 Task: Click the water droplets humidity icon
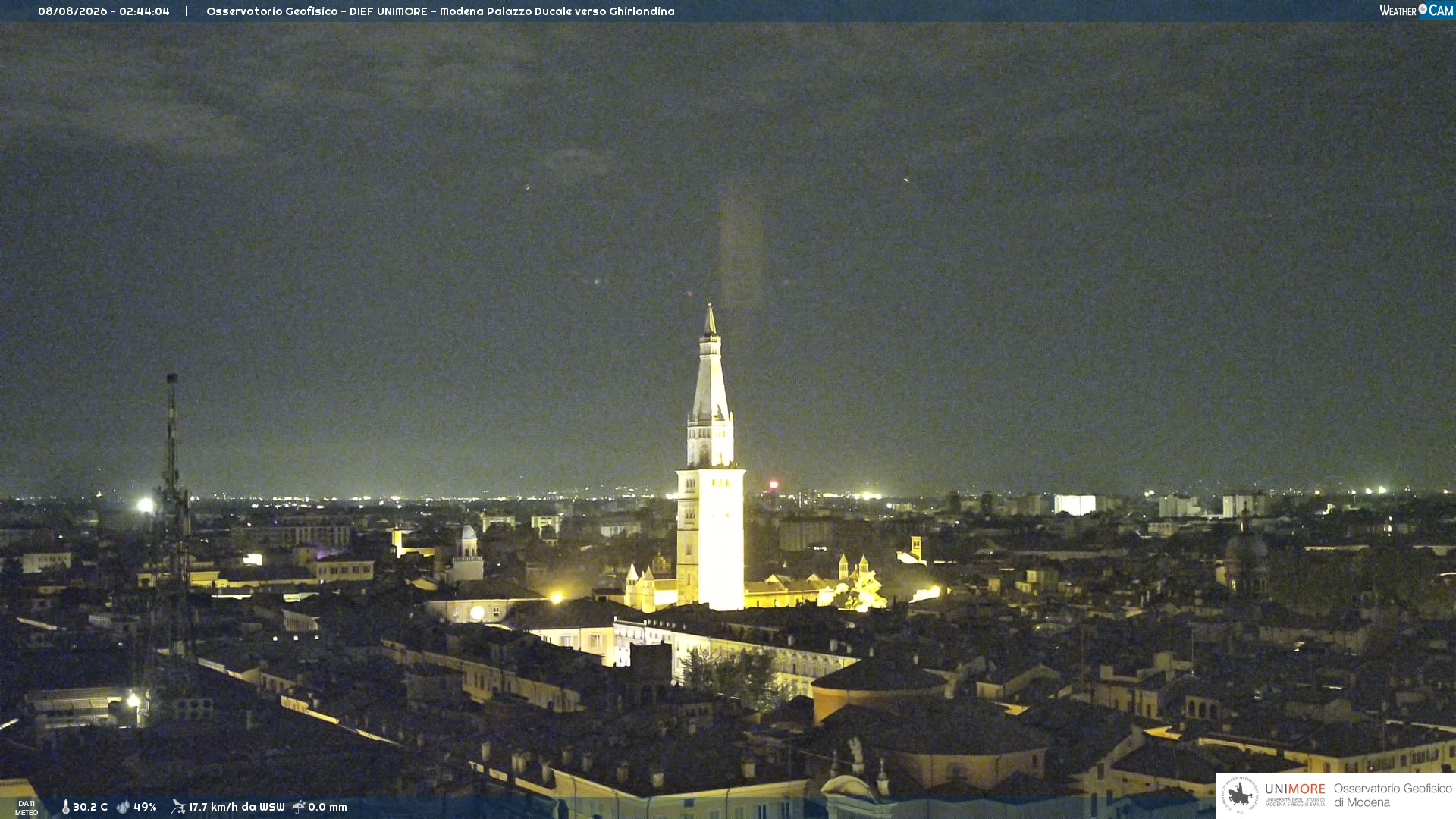(x=123, y=807)
